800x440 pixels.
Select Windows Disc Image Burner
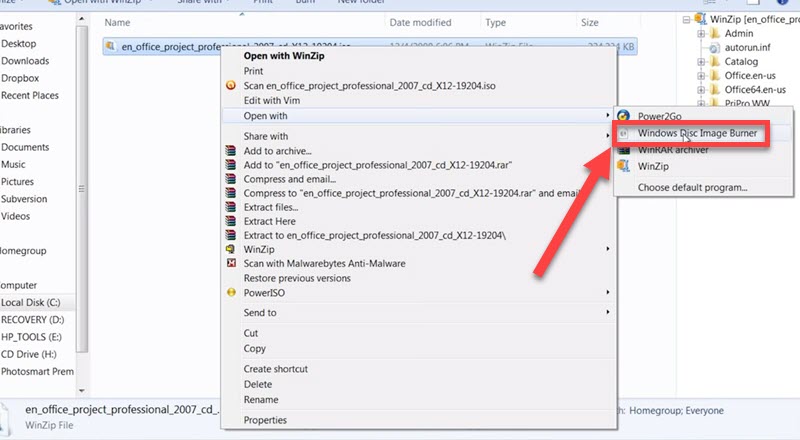(x=697, y=133)
